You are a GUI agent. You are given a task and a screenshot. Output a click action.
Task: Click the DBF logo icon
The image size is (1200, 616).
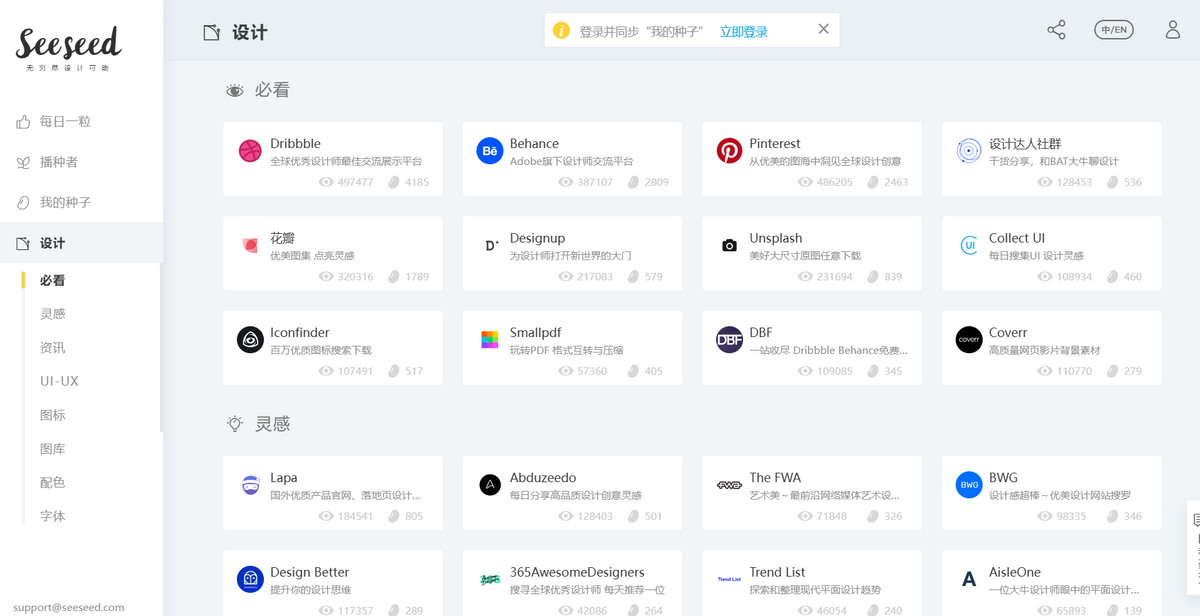pos(729,340)
